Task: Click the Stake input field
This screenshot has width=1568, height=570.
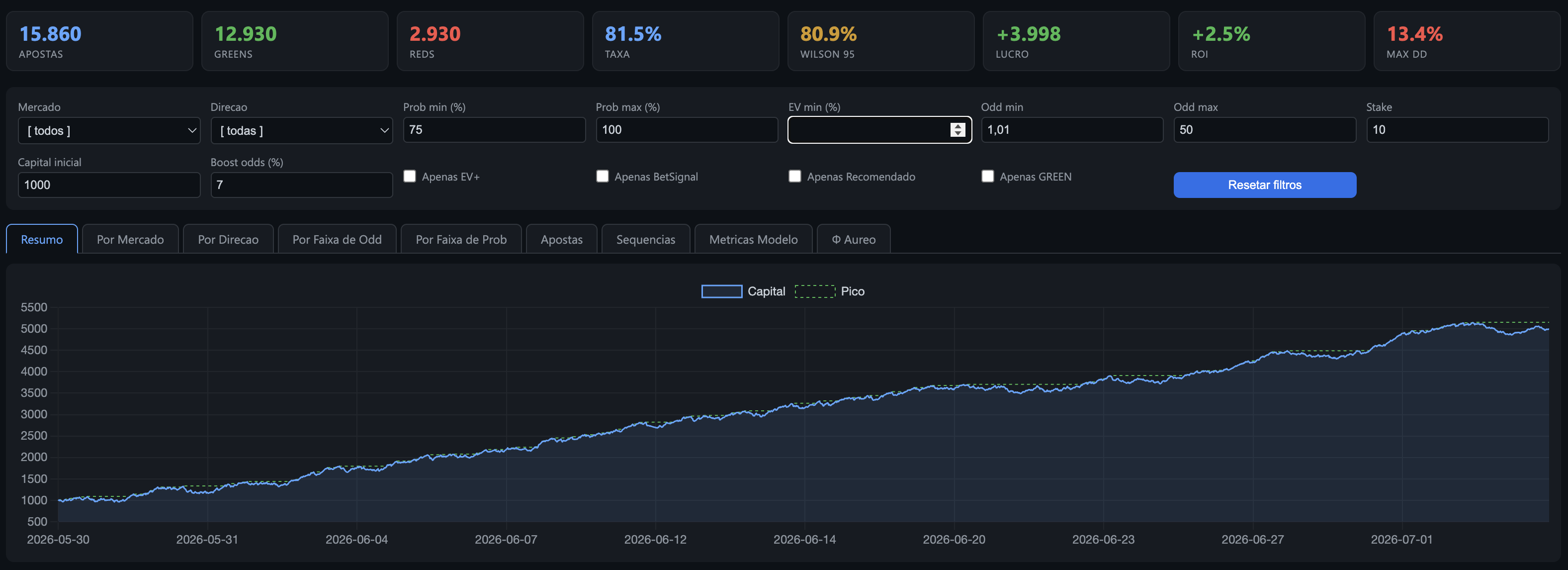Action: [1457, 130]
